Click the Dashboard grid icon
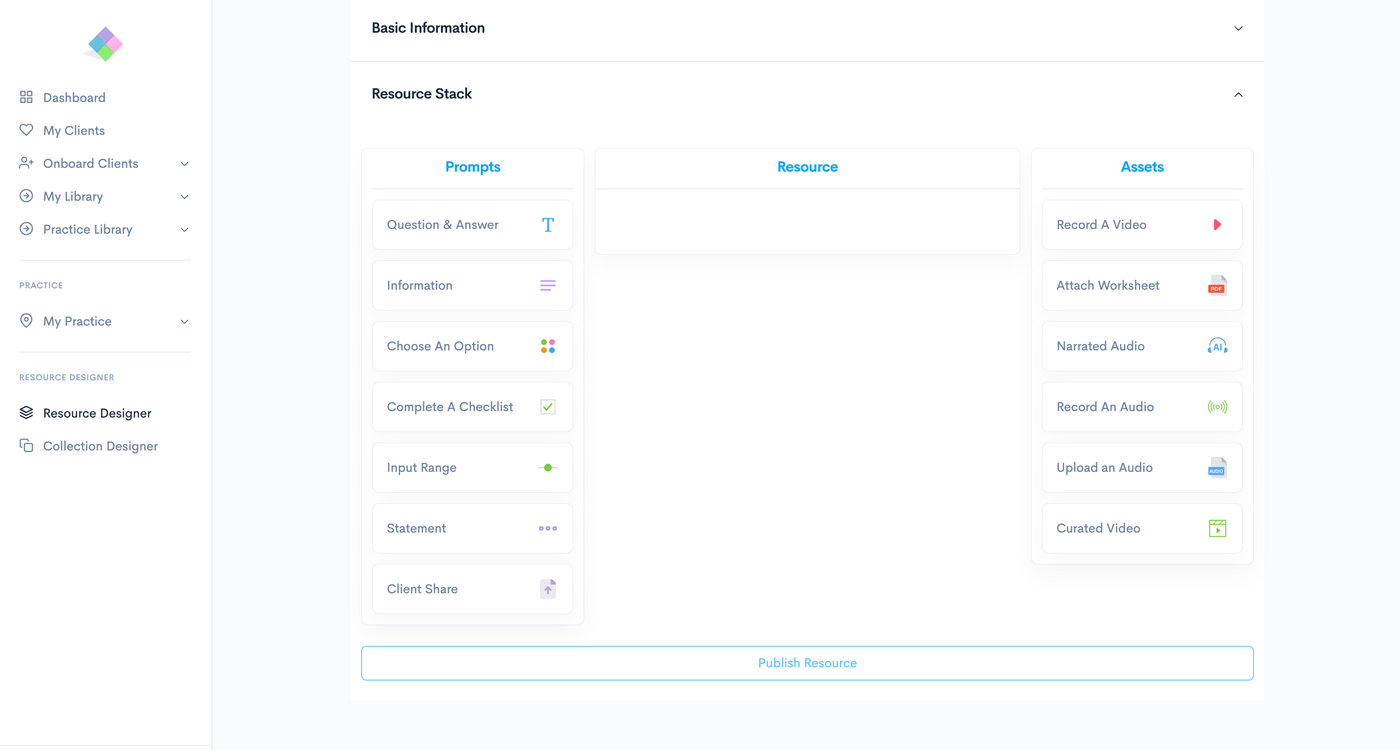1400x750 pixels. click(26, 97)
